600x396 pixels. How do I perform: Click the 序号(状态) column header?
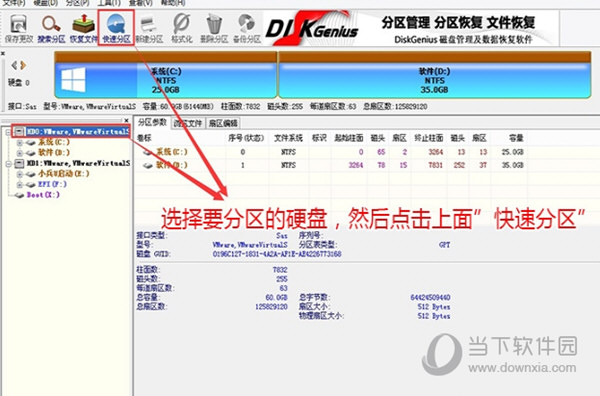[x=246, y=138]
